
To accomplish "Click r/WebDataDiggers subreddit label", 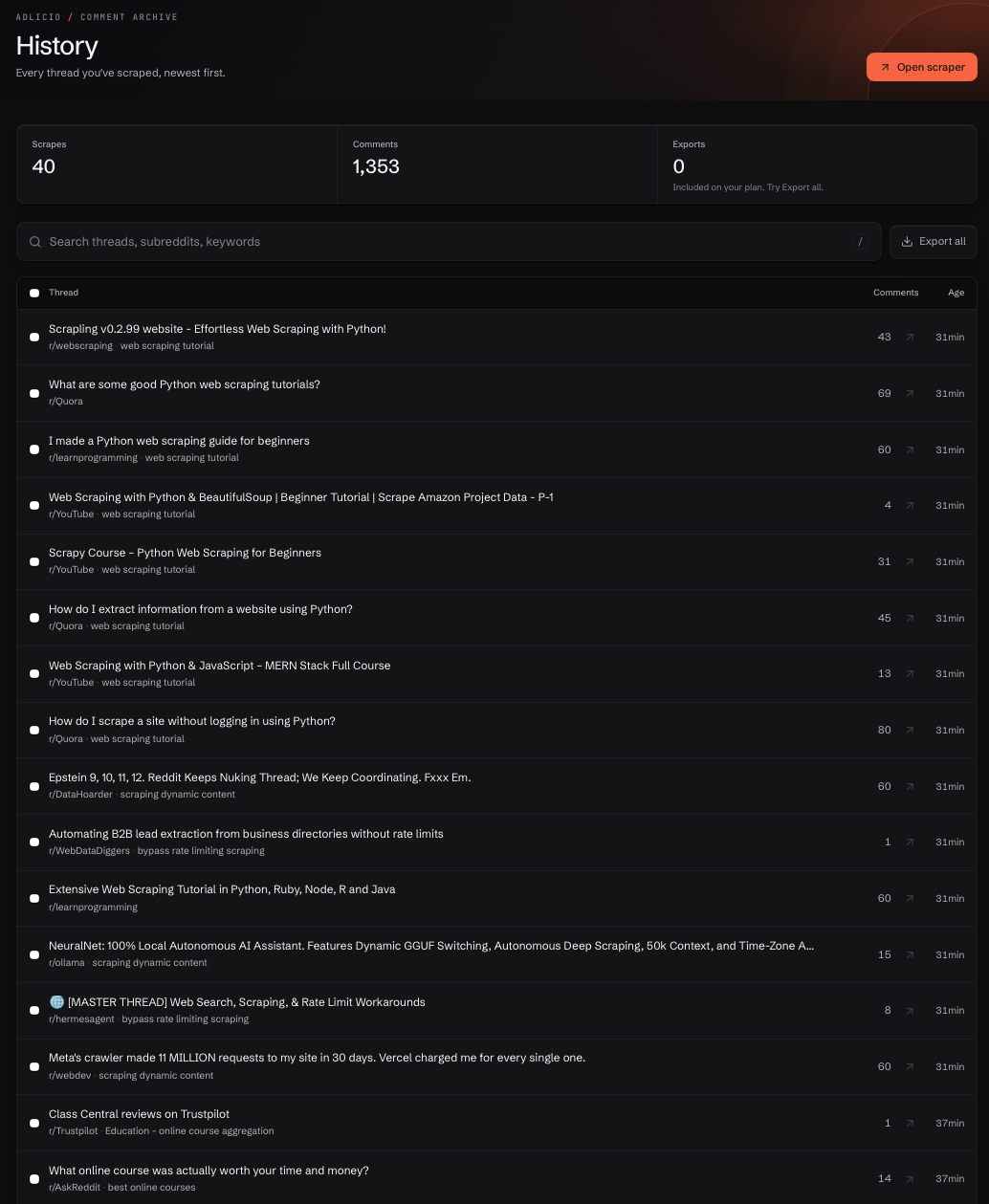I will pos(89,851).
